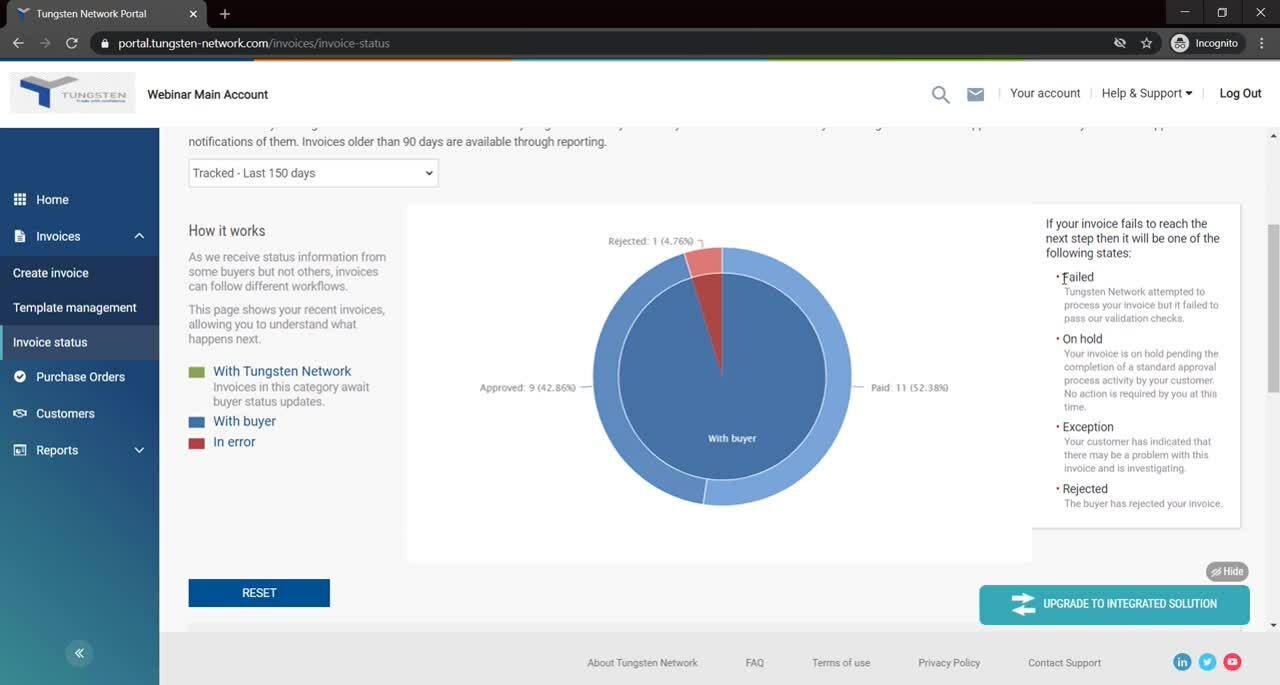
Task: Click the RESET button
Action: (259, 593)
